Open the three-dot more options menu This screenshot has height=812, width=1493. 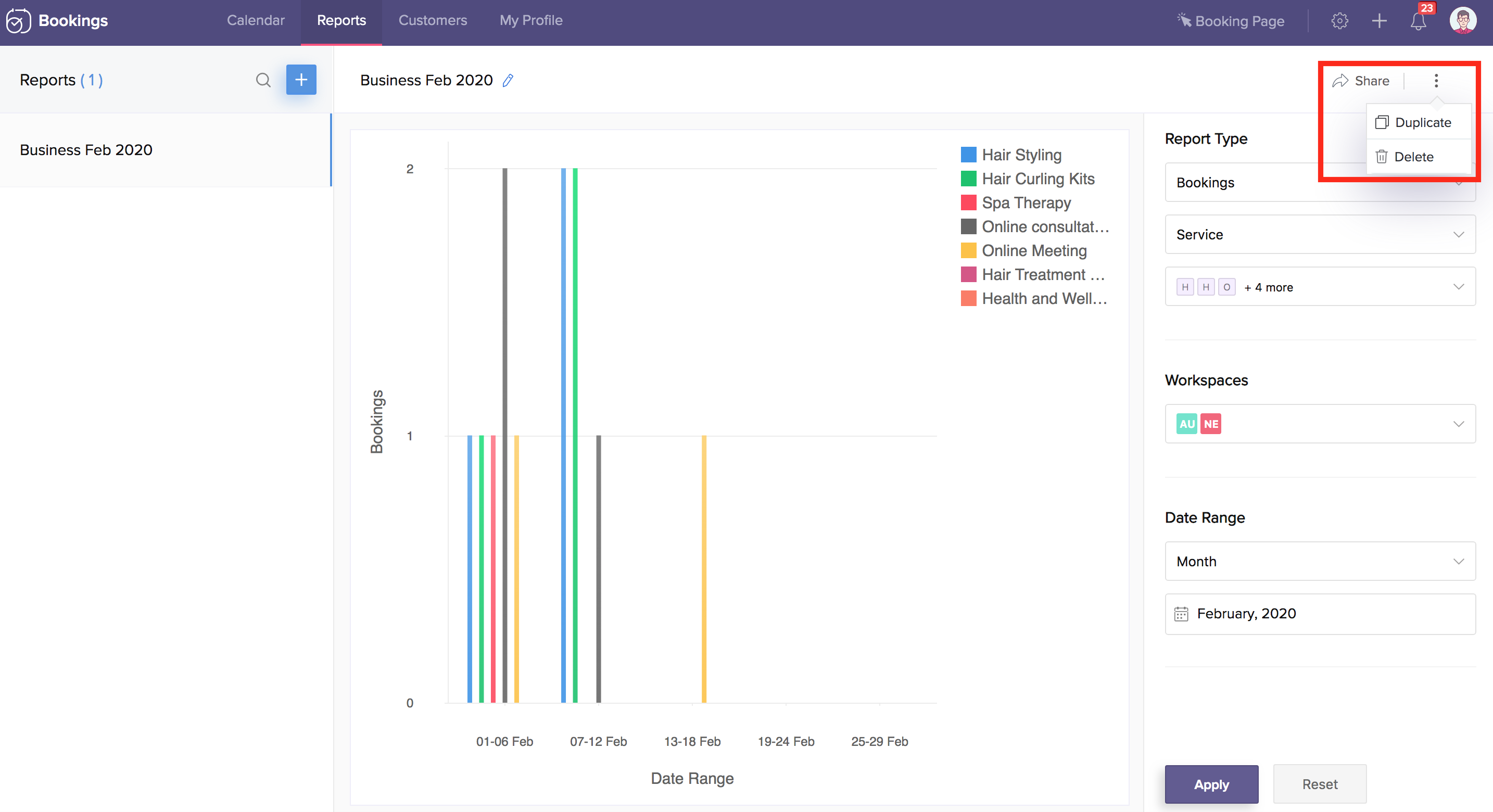coord(1436,81)
